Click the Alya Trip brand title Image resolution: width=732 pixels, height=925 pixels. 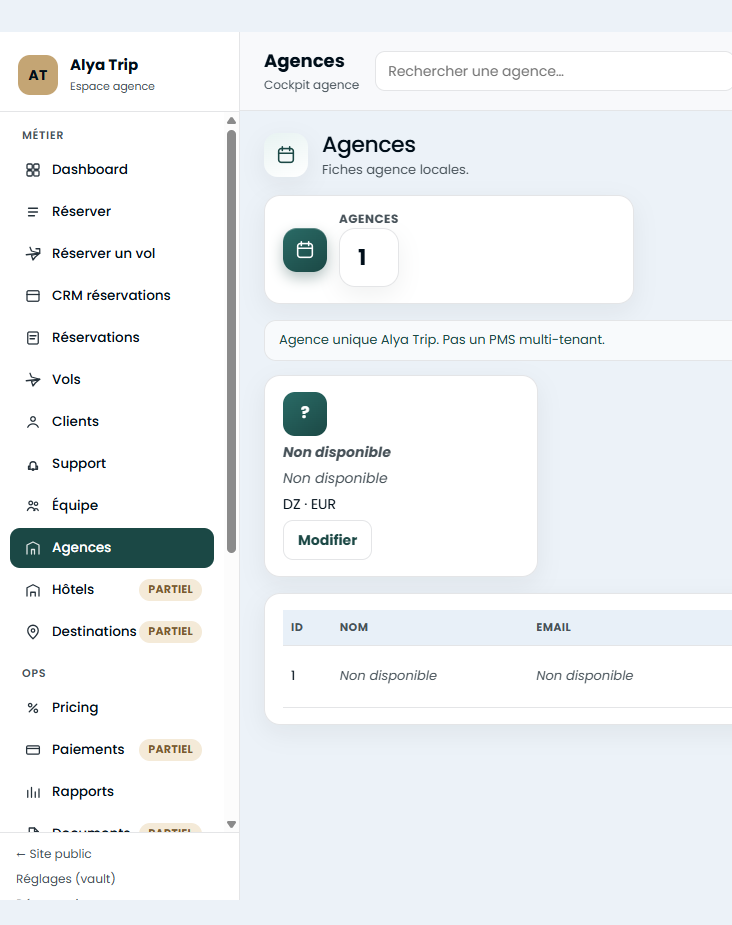[104, 65]
